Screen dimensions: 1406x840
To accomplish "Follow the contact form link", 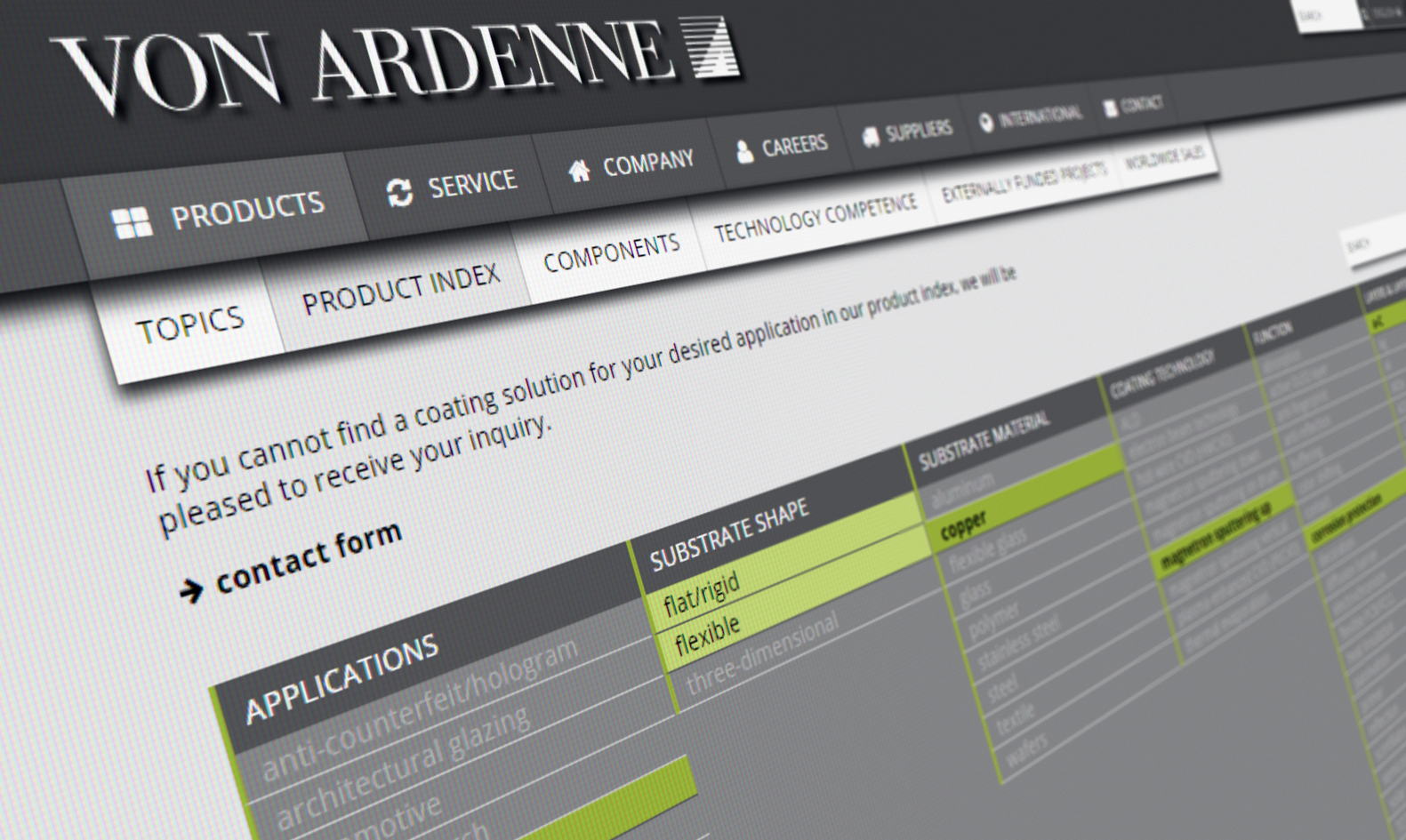I will (309, 557).
